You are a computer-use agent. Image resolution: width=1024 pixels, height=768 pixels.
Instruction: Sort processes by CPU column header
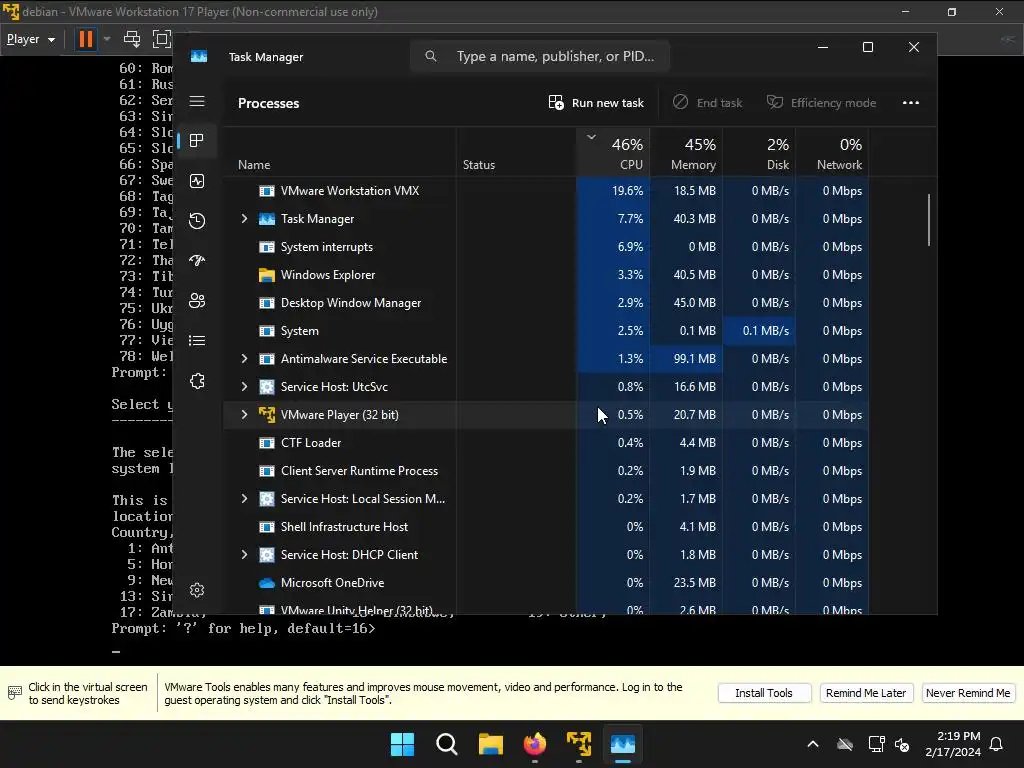pyautogui.click(x=613, y=153)
